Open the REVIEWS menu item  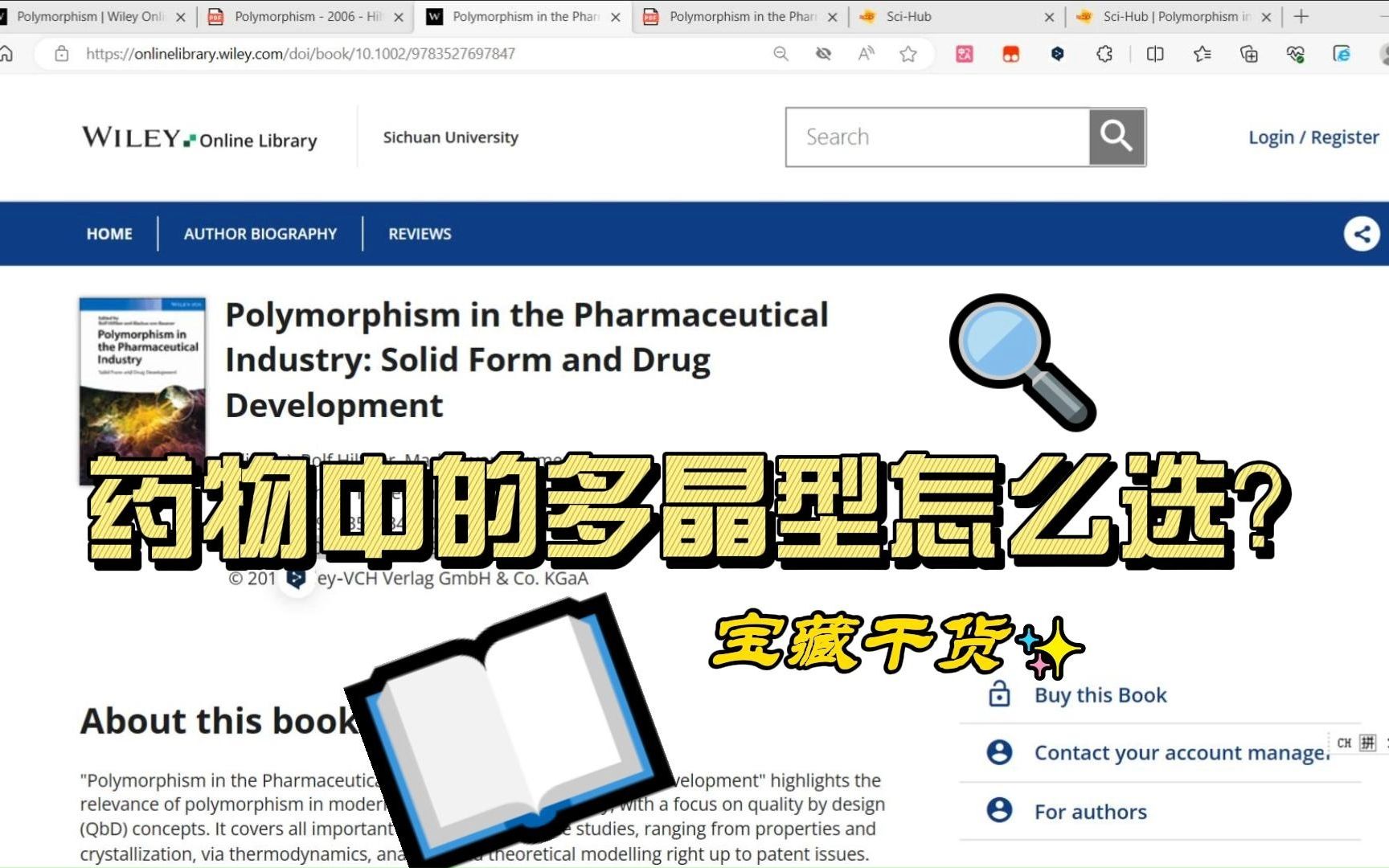(420, 234)
